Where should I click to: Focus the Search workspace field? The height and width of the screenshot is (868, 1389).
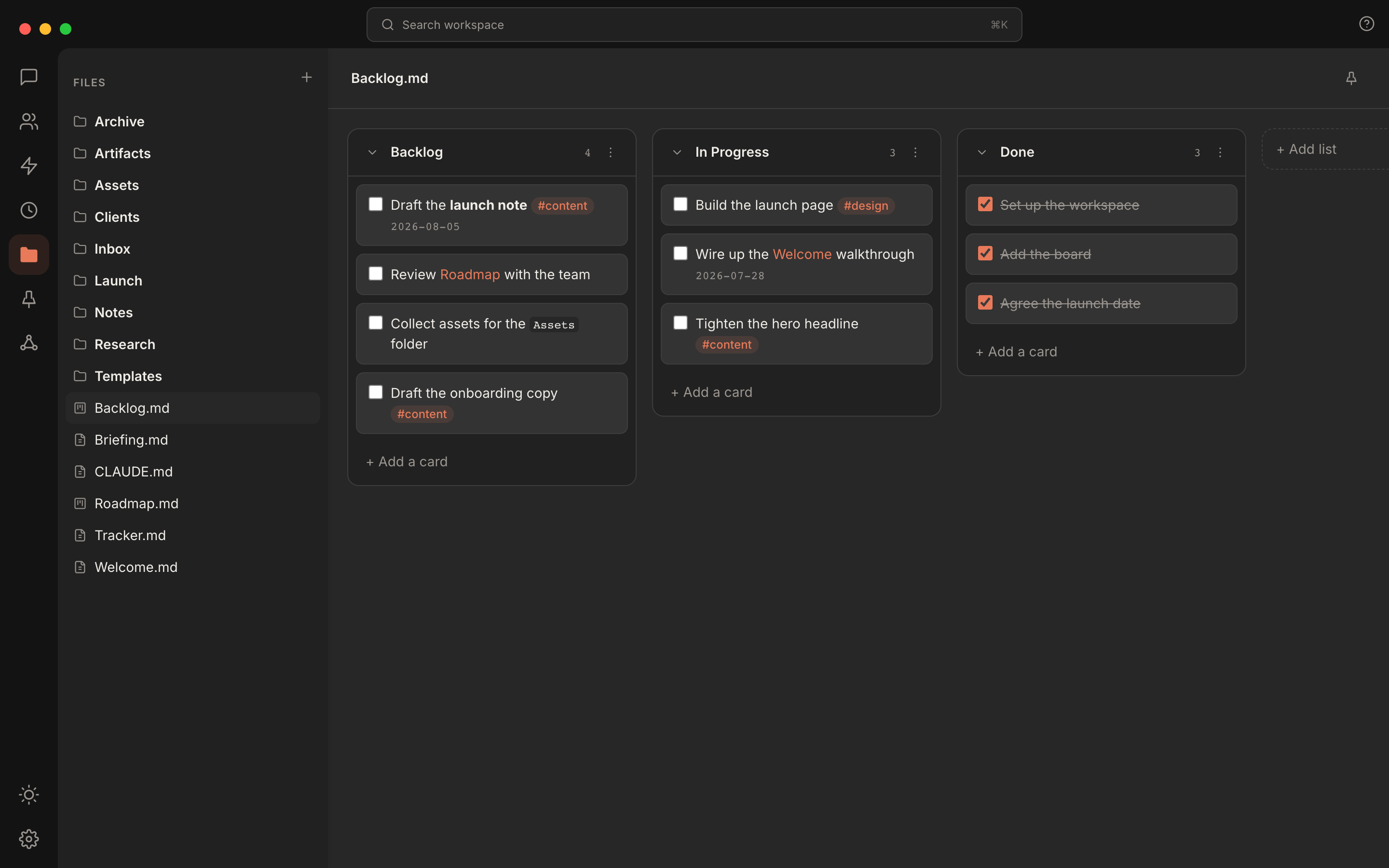pyautogui.click(x=694, y=25)
